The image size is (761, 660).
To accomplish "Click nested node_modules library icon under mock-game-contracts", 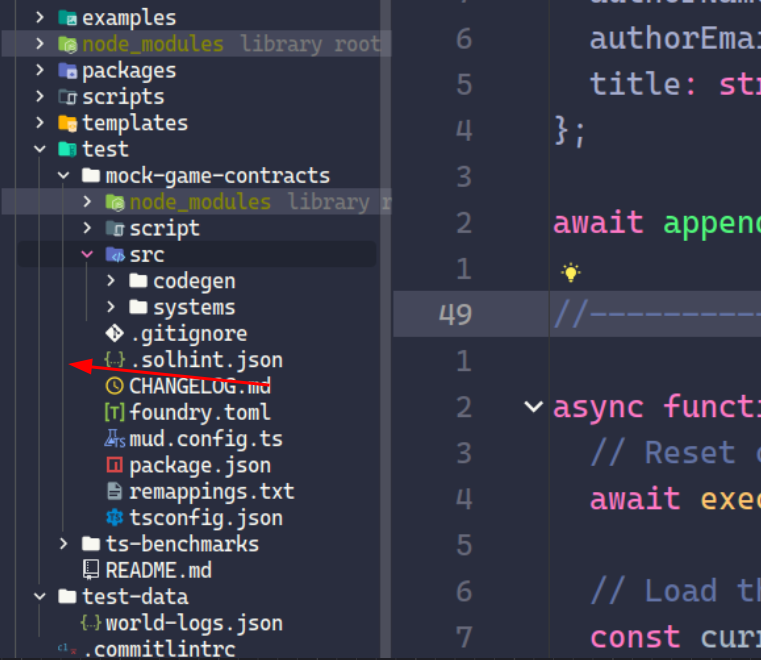I will coord(115,202).
